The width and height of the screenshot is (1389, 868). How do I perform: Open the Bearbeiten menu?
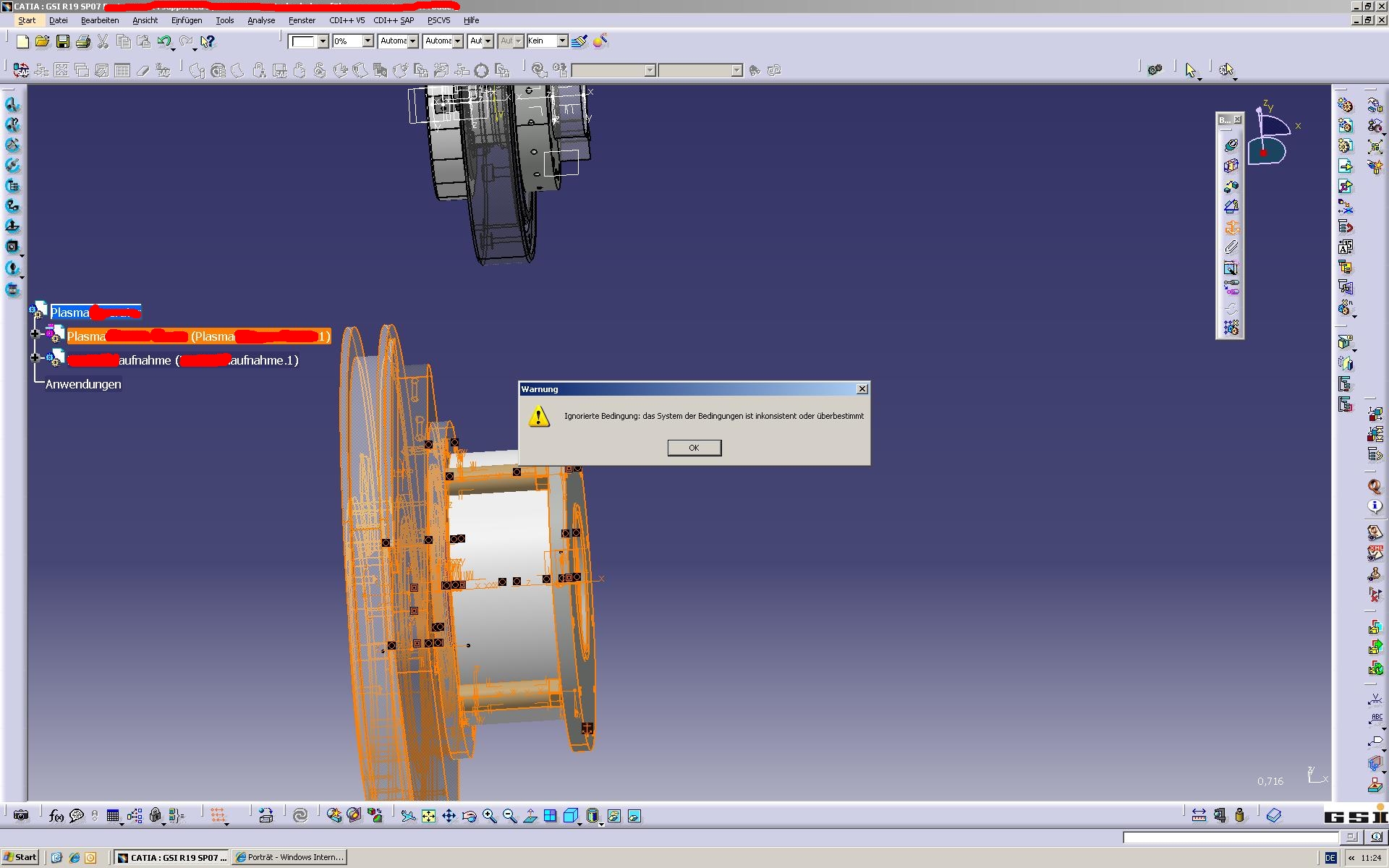100,20
